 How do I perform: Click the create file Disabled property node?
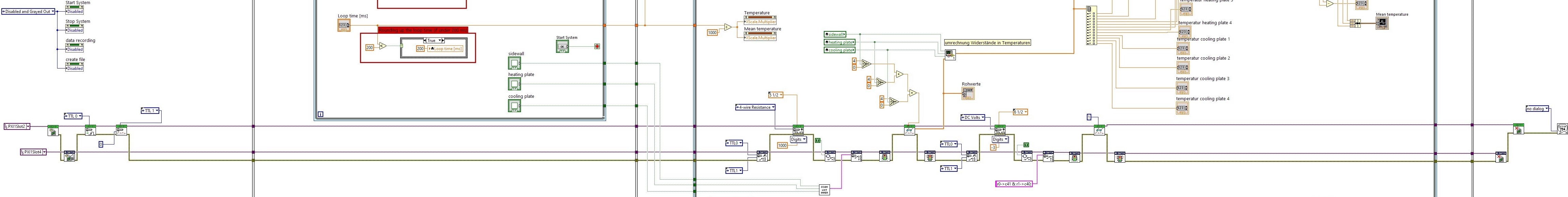(x=74, y=66)
